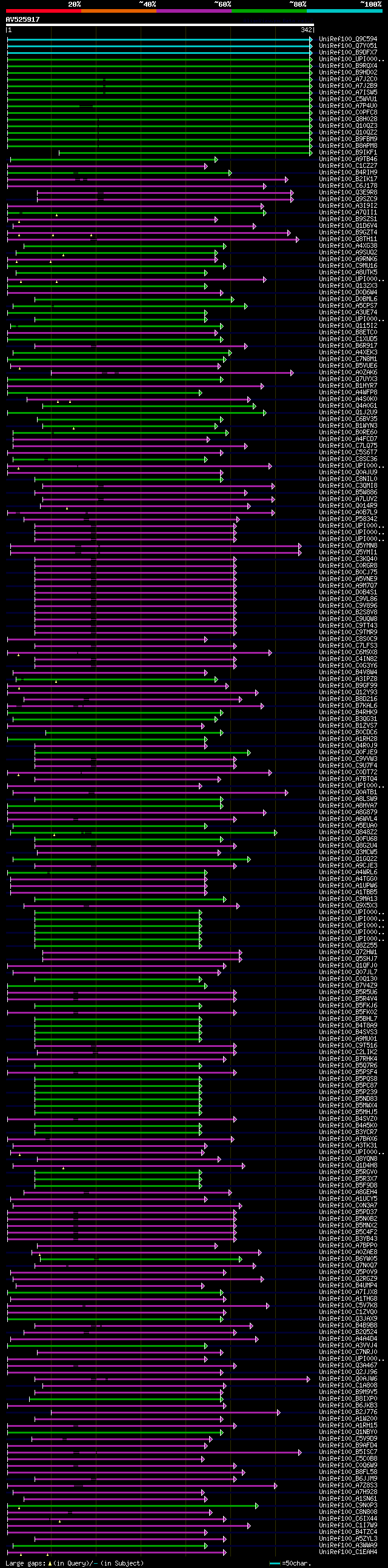Image resolution: width=388 pixels, height=1568 pixels.
Task: Select the UniRef100_B8APM8 label
Action: click(348, 146)
